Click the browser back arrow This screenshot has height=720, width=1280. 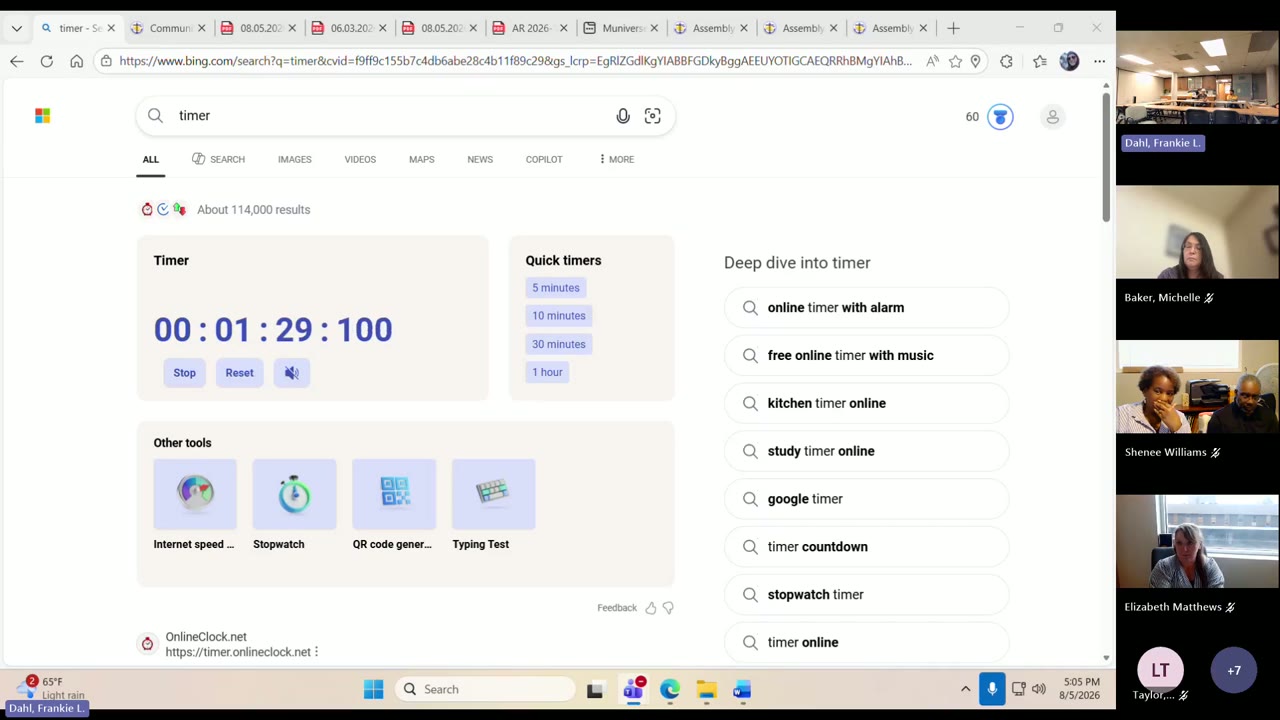(17, 61)
